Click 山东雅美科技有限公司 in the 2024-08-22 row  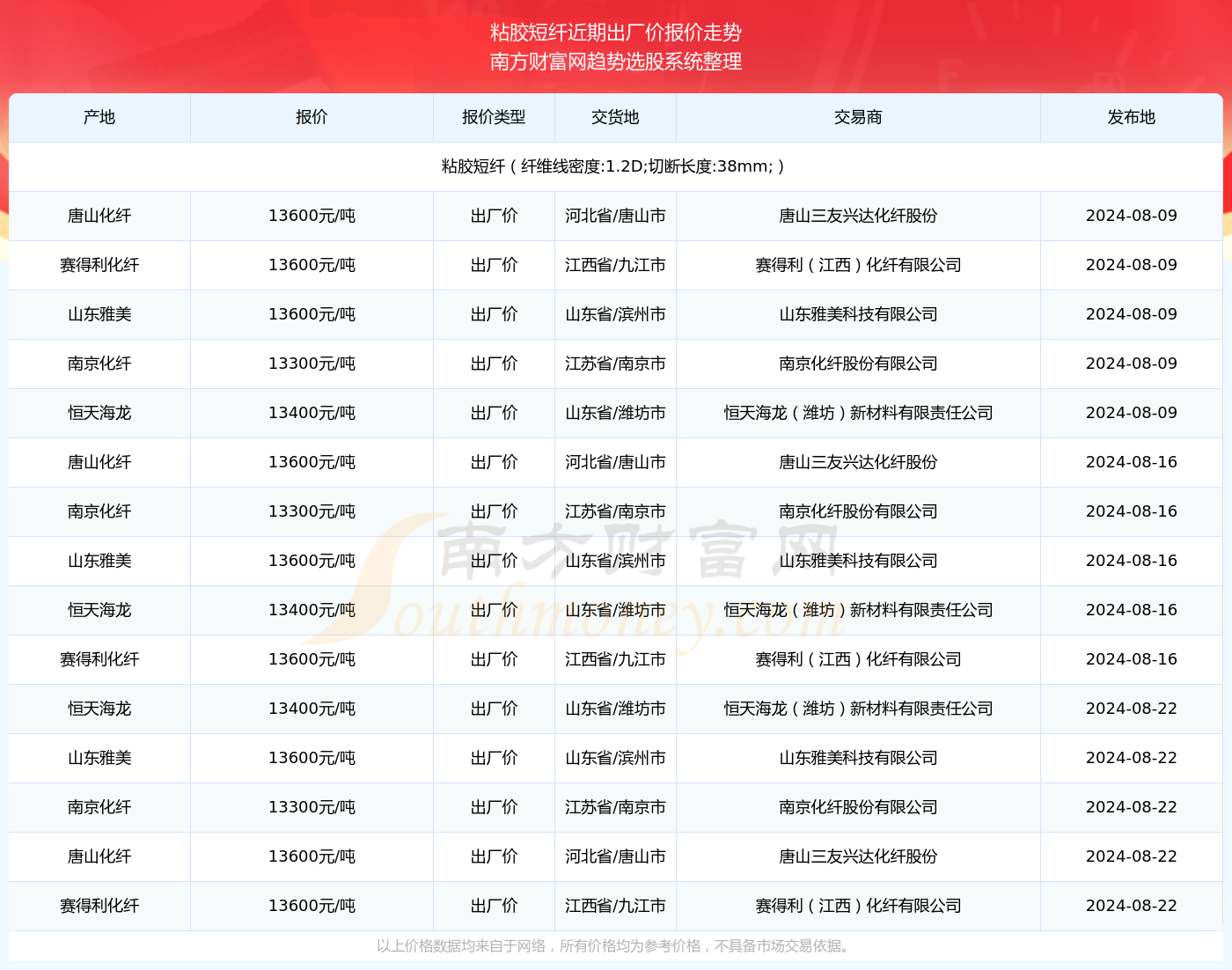(858, 758)
